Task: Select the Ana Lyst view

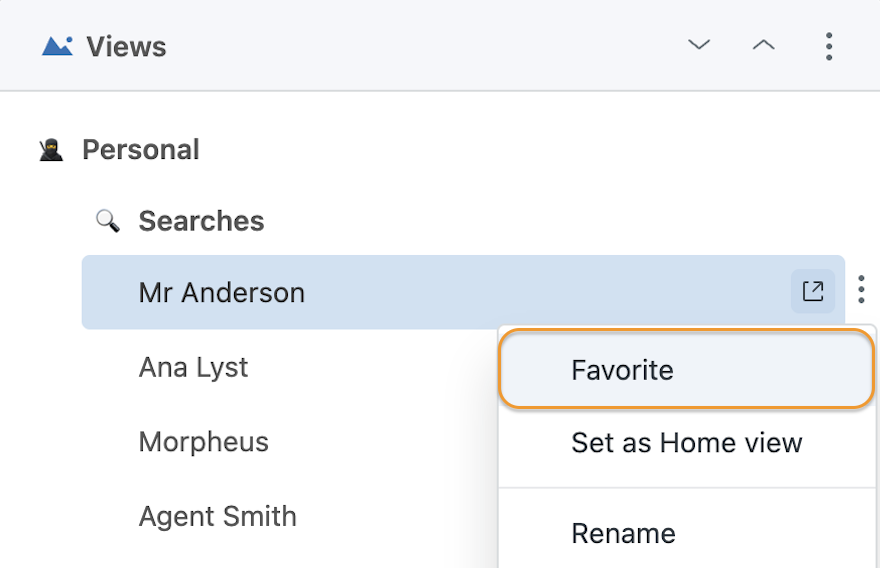Action: click(193, 368)
